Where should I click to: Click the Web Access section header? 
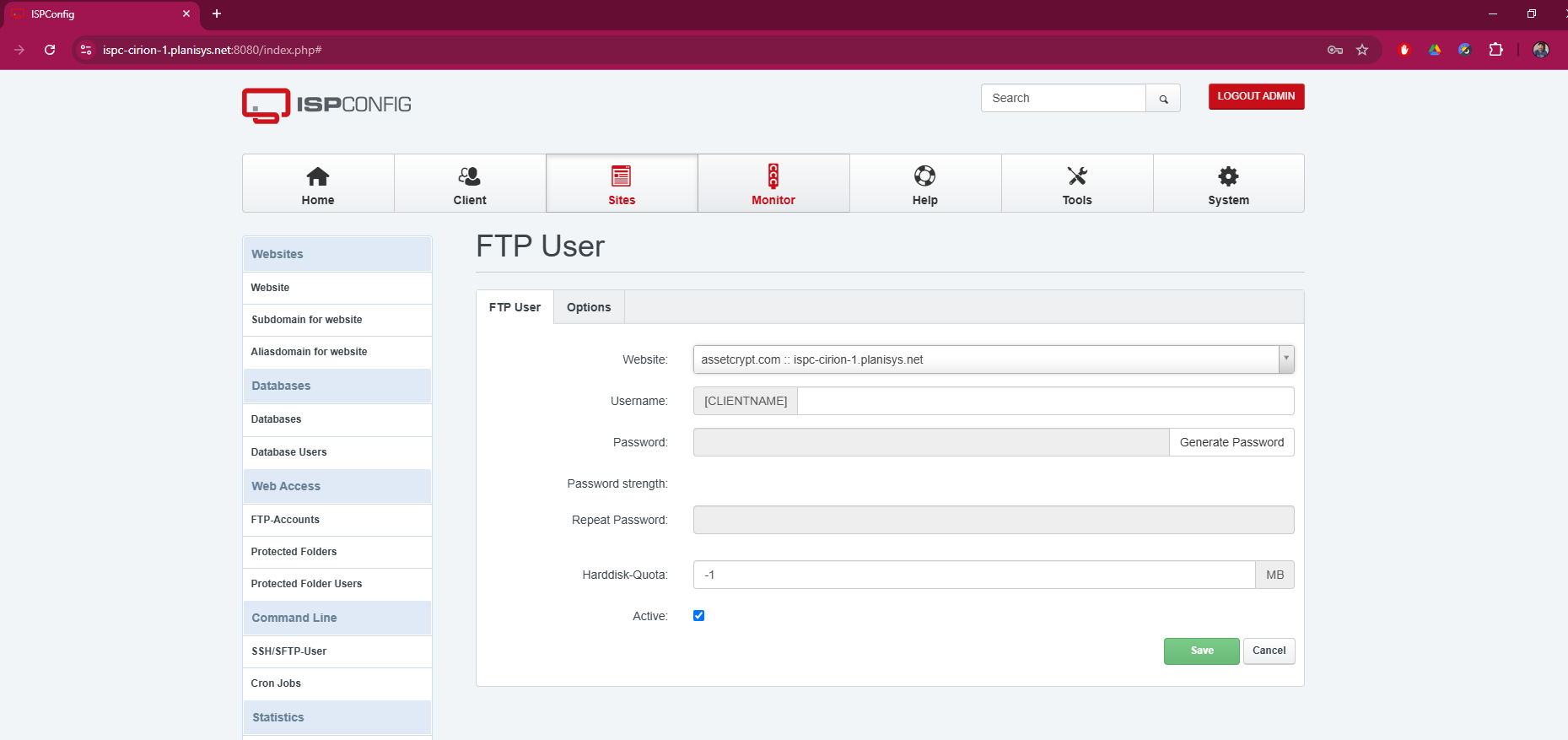point(337,486)
